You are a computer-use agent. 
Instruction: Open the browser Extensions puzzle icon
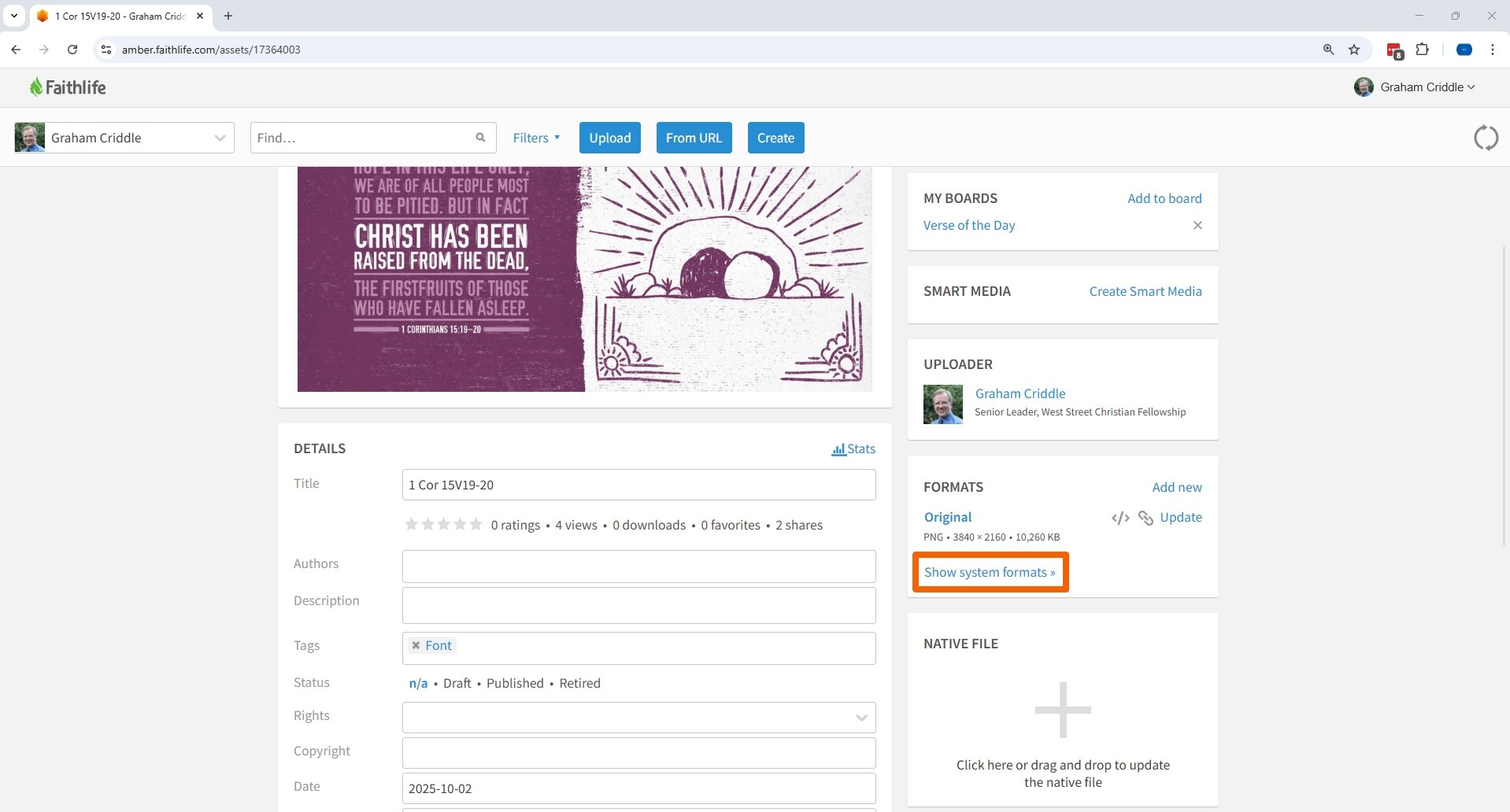pos(1422,50)
